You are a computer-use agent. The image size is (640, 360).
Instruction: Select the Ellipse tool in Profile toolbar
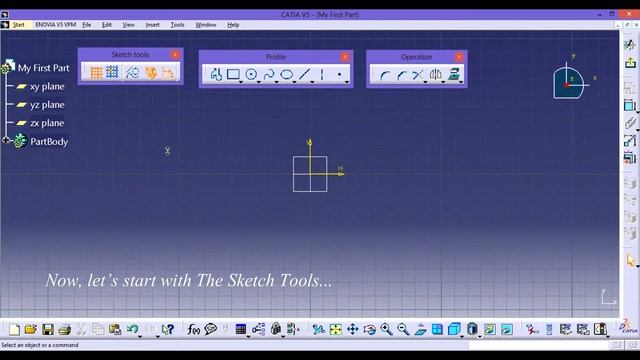[287, 74]
